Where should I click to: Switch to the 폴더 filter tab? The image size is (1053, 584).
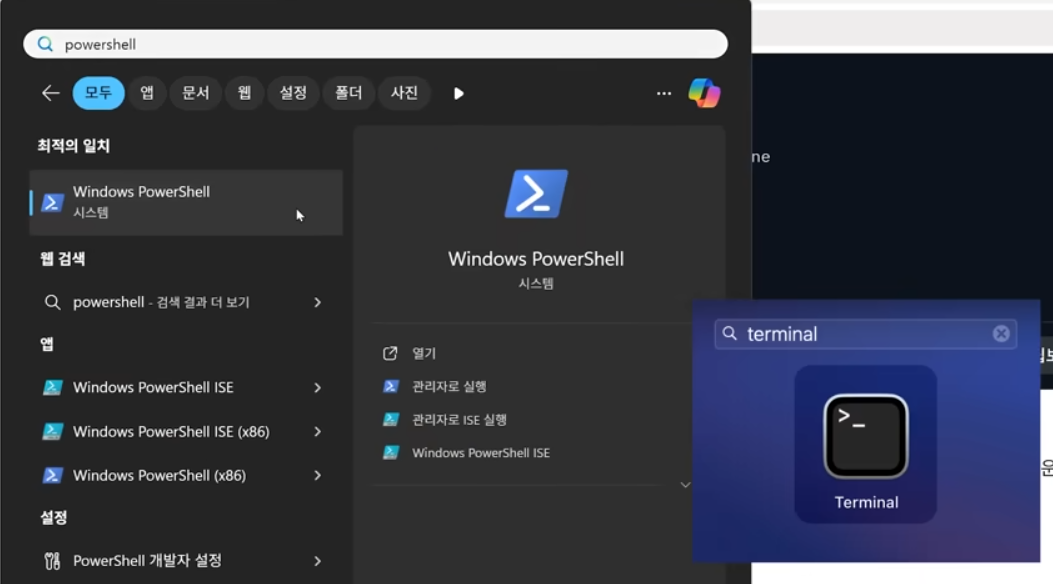click(349, 93)
